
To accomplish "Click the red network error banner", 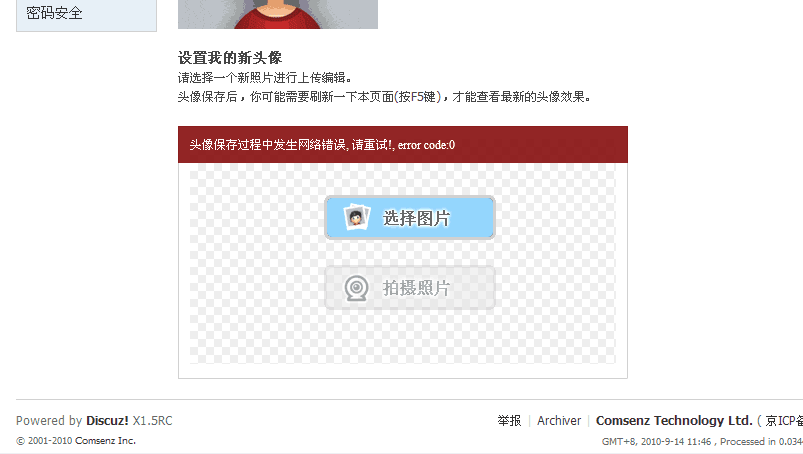I will (x=403, y=144).
